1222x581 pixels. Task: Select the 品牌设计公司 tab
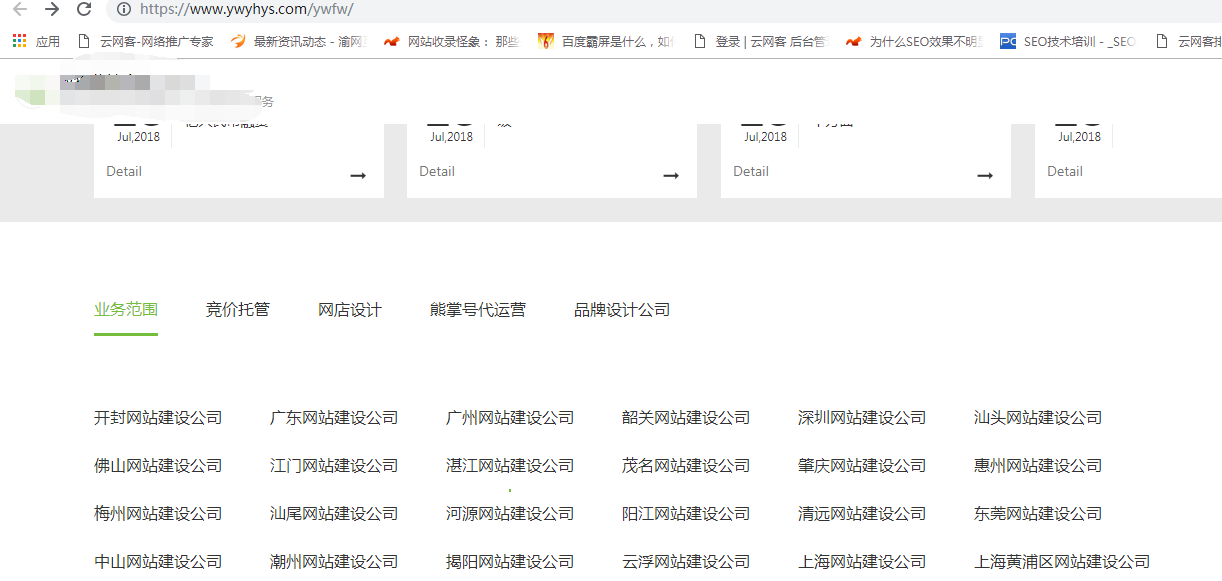coord(622,310)
